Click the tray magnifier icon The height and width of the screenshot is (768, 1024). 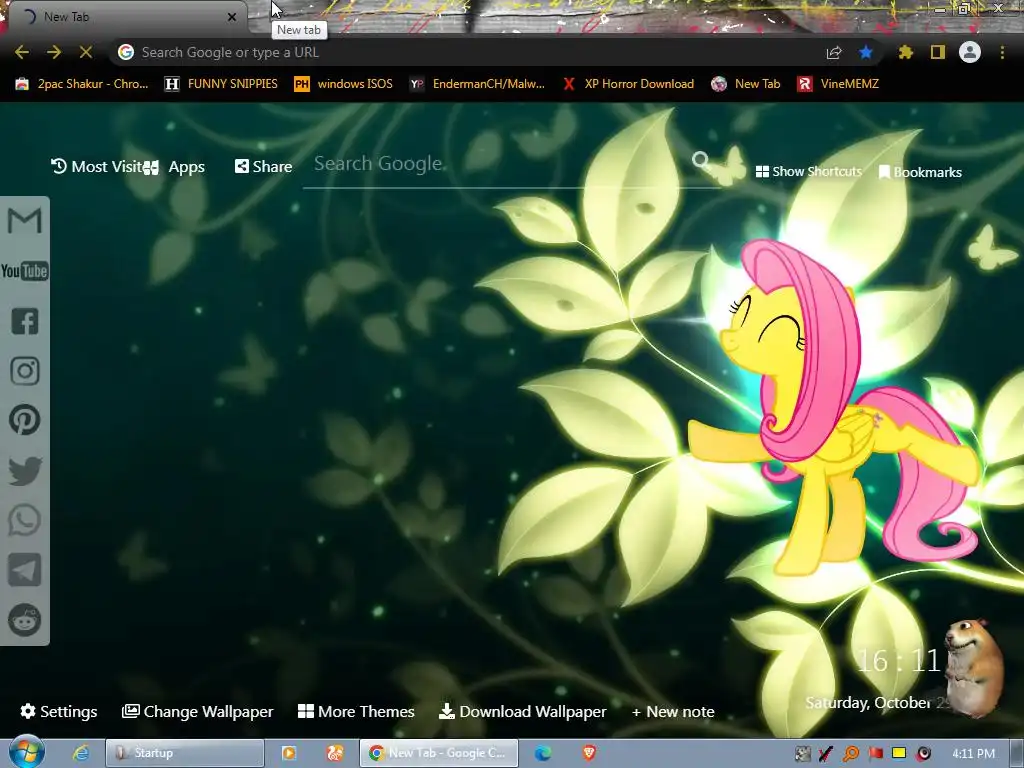click(850, 754)
